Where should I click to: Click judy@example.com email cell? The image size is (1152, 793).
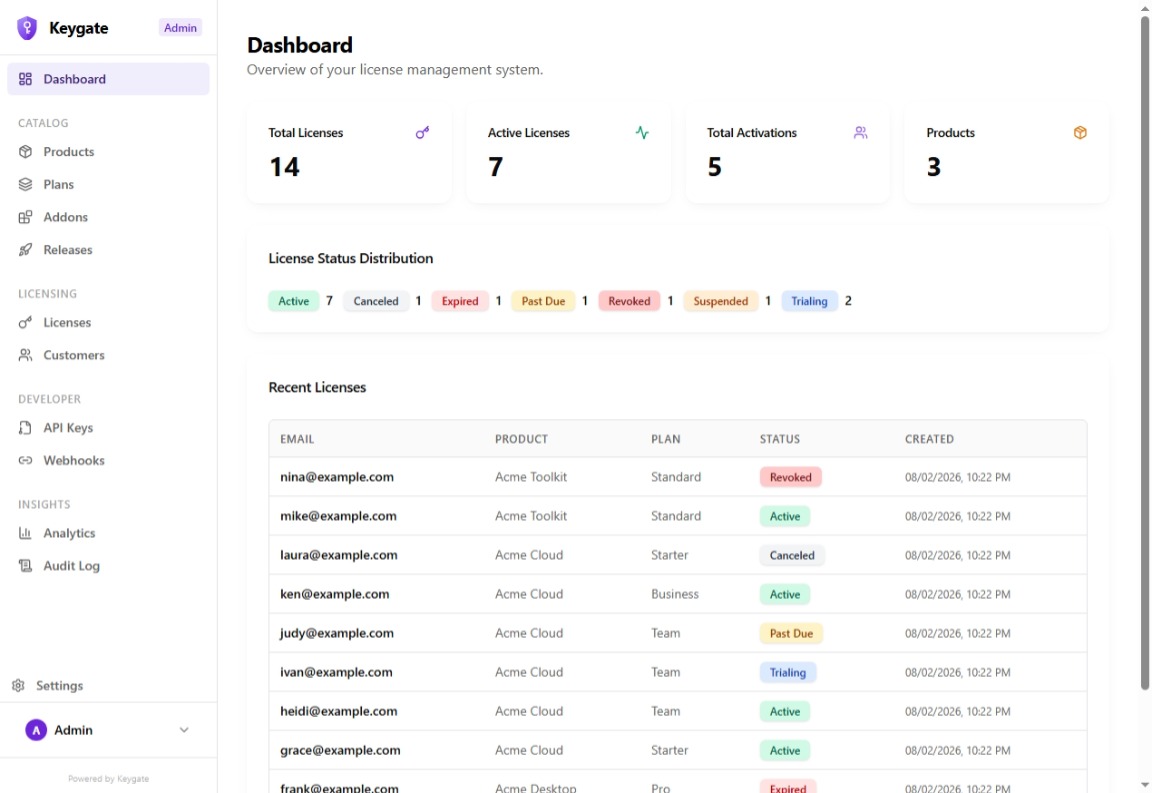[x=336, y=633]
